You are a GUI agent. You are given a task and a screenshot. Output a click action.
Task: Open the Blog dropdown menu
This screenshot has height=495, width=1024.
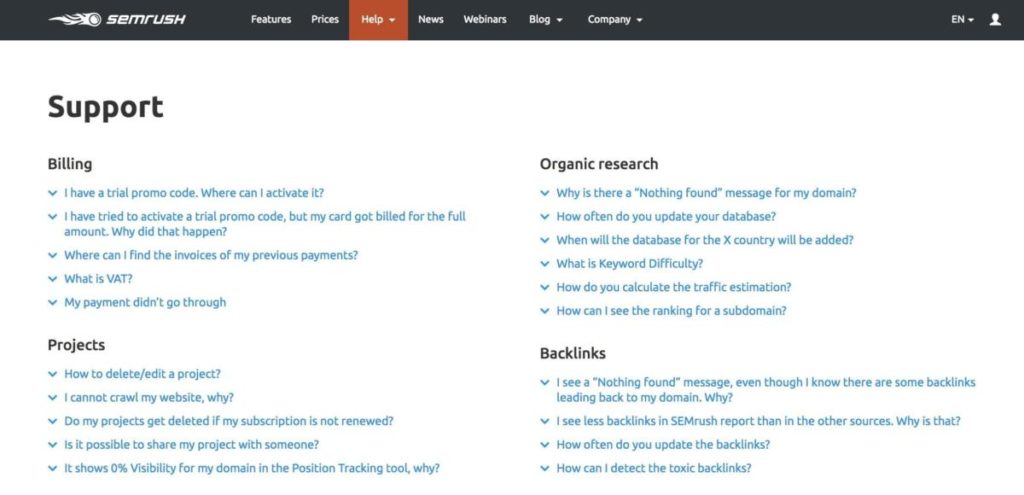click(545, 20)
